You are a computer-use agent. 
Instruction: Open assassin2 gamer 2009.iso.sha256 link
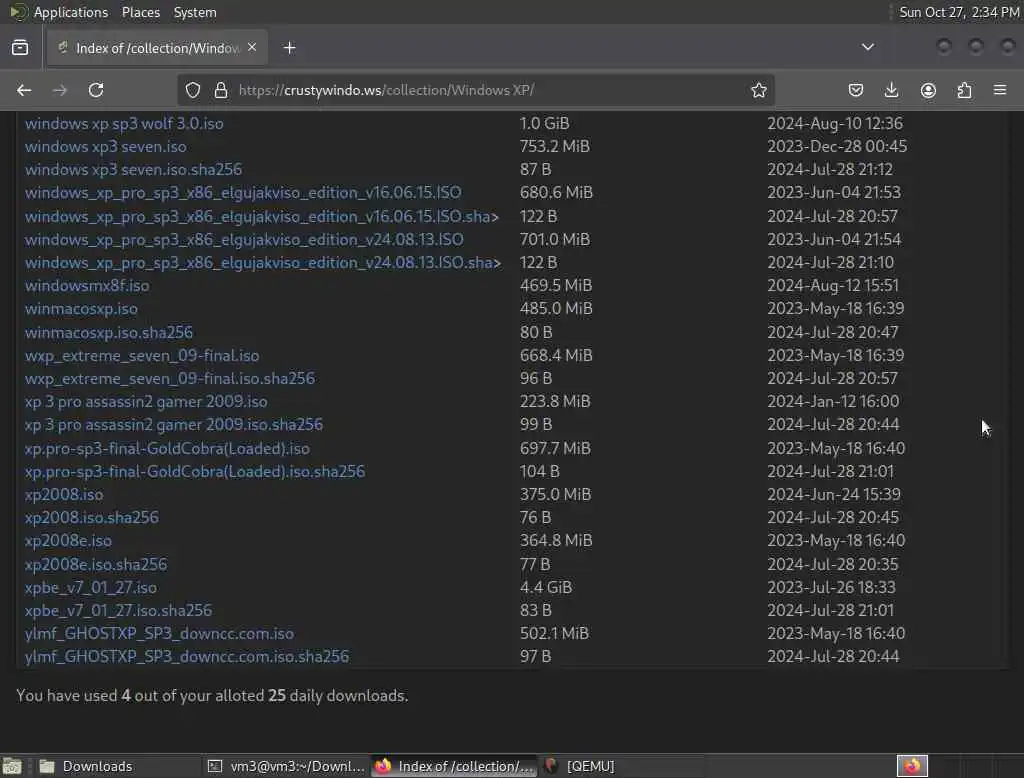174,425
